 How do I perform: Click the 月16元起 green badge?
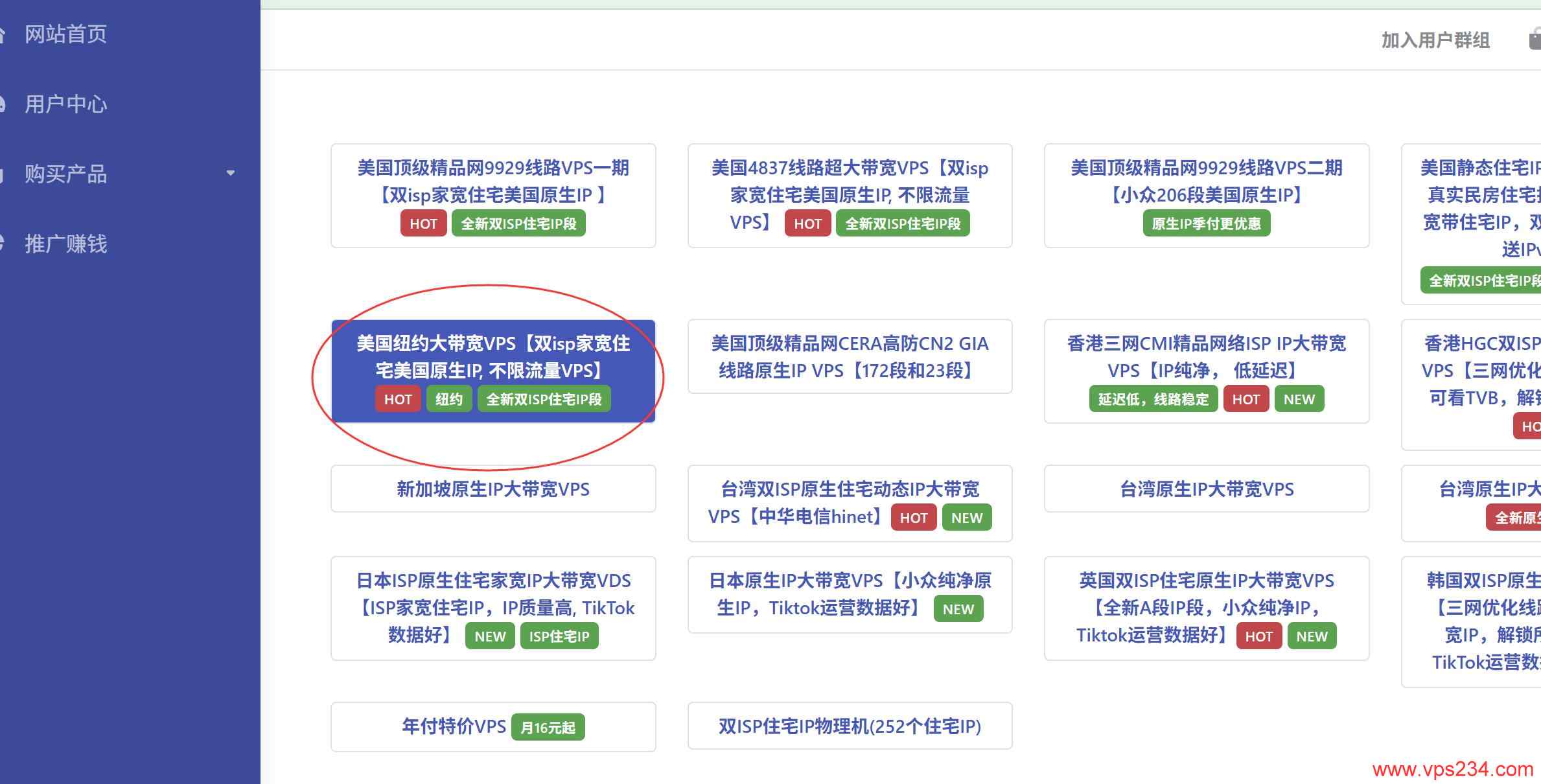[548, 727]
